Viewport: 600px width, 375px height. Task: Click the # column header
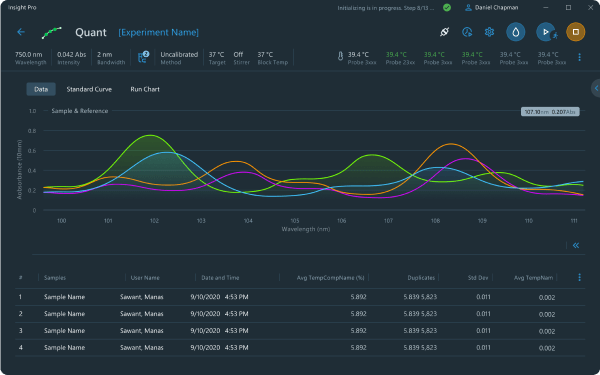click(20, 277)
